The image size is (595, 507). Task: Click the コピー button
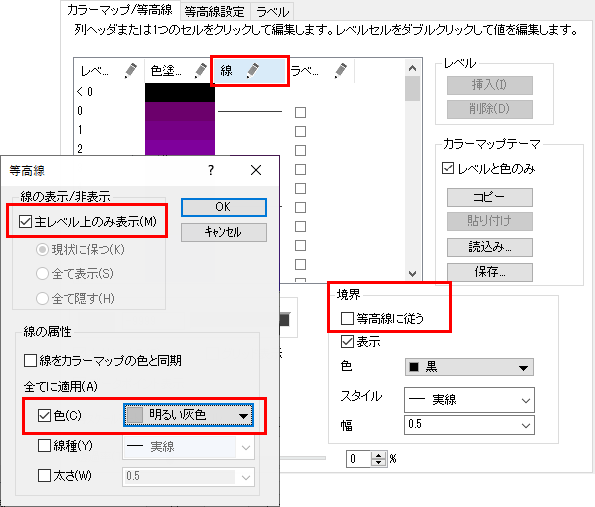pyautogui.click(x=490, y=197)
